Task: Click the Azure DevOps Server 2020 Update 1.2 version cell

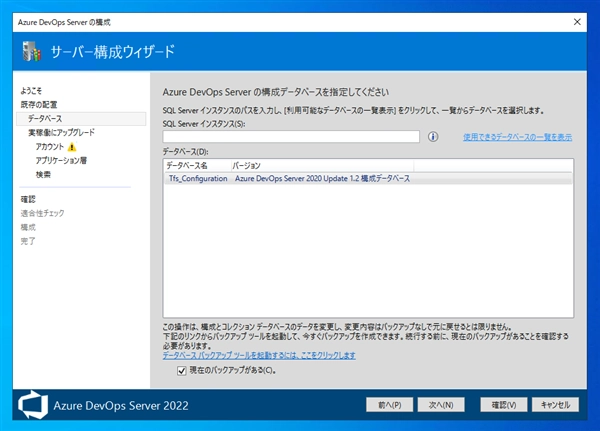Action: (x=322, y=178)
